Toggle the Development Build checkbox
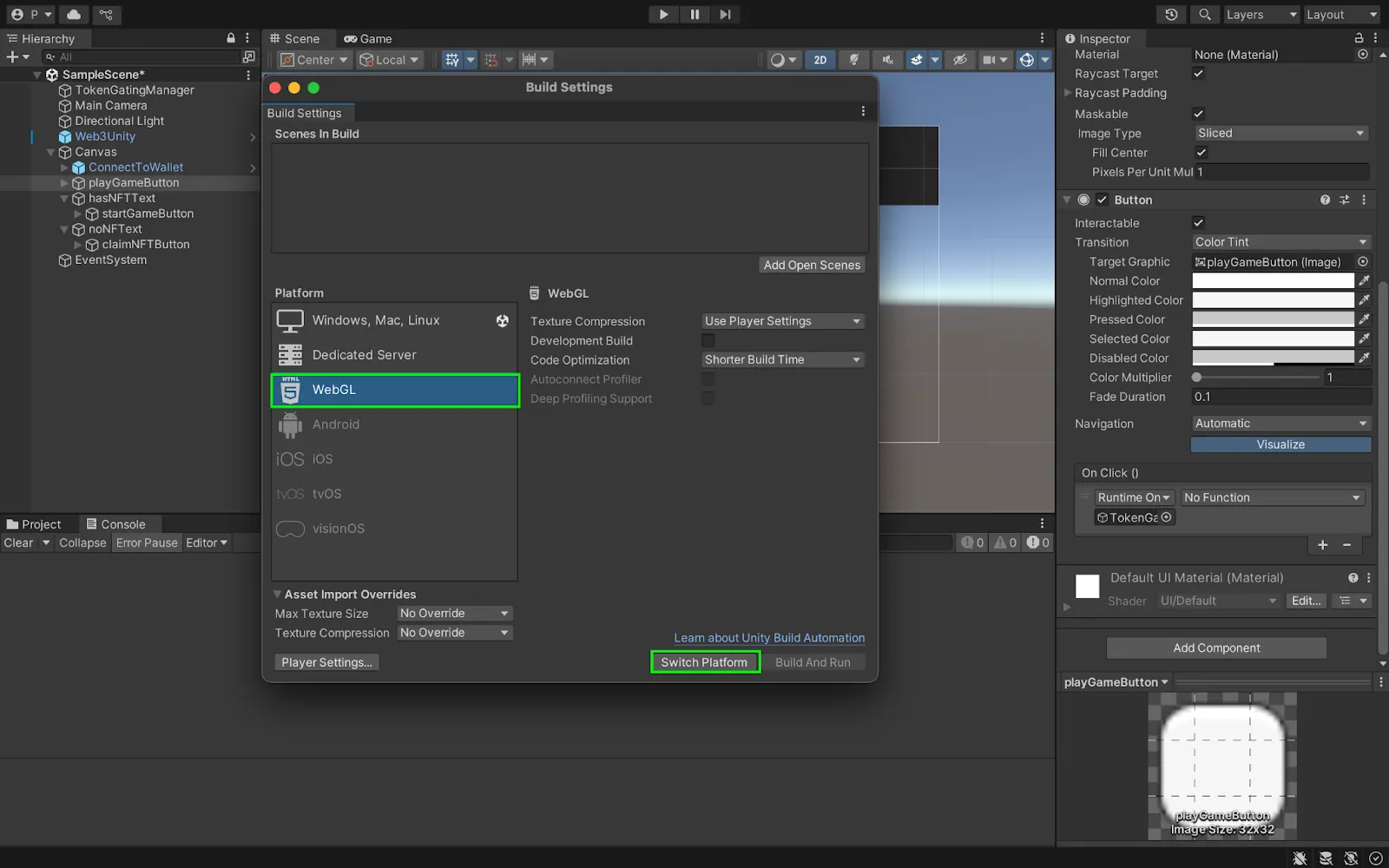Viewport: 1389px width, 868px height. tap(708, 341)
